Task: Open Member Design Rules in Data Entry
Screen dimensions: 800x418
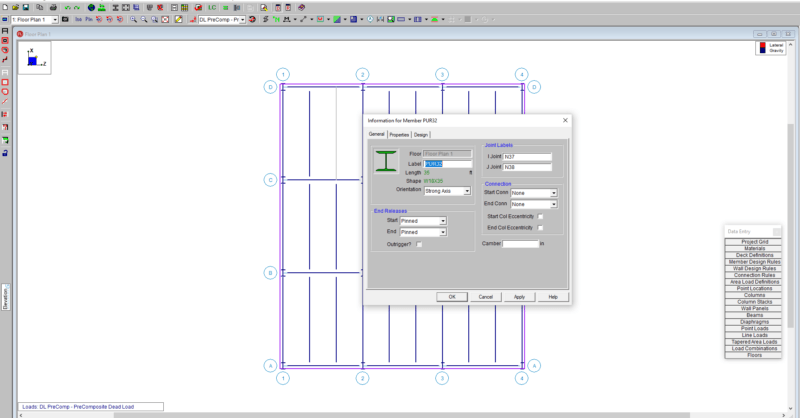Action: (754, 262)
